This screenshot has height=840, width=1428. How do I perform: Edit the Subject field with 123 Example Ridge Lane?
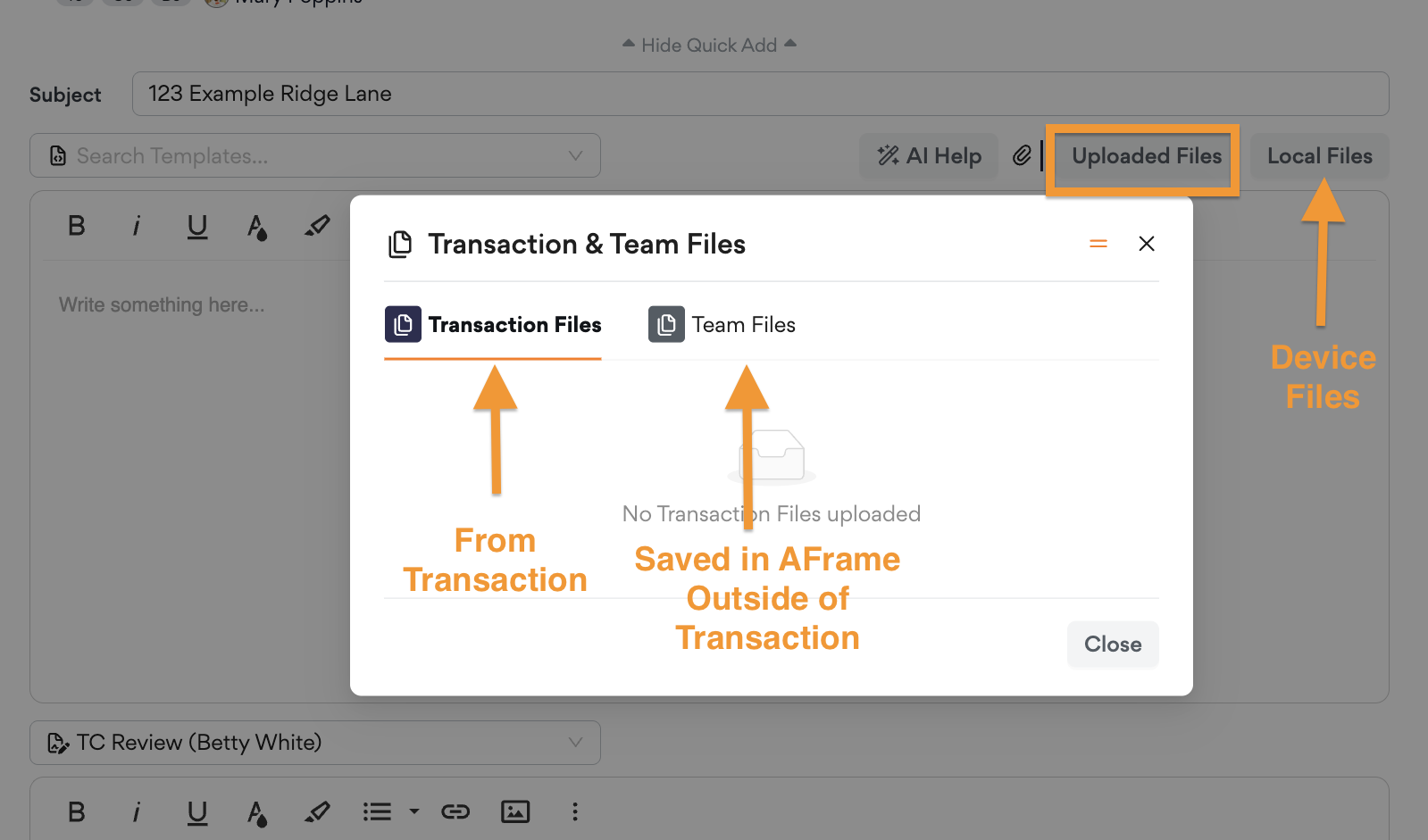(760, 94)
